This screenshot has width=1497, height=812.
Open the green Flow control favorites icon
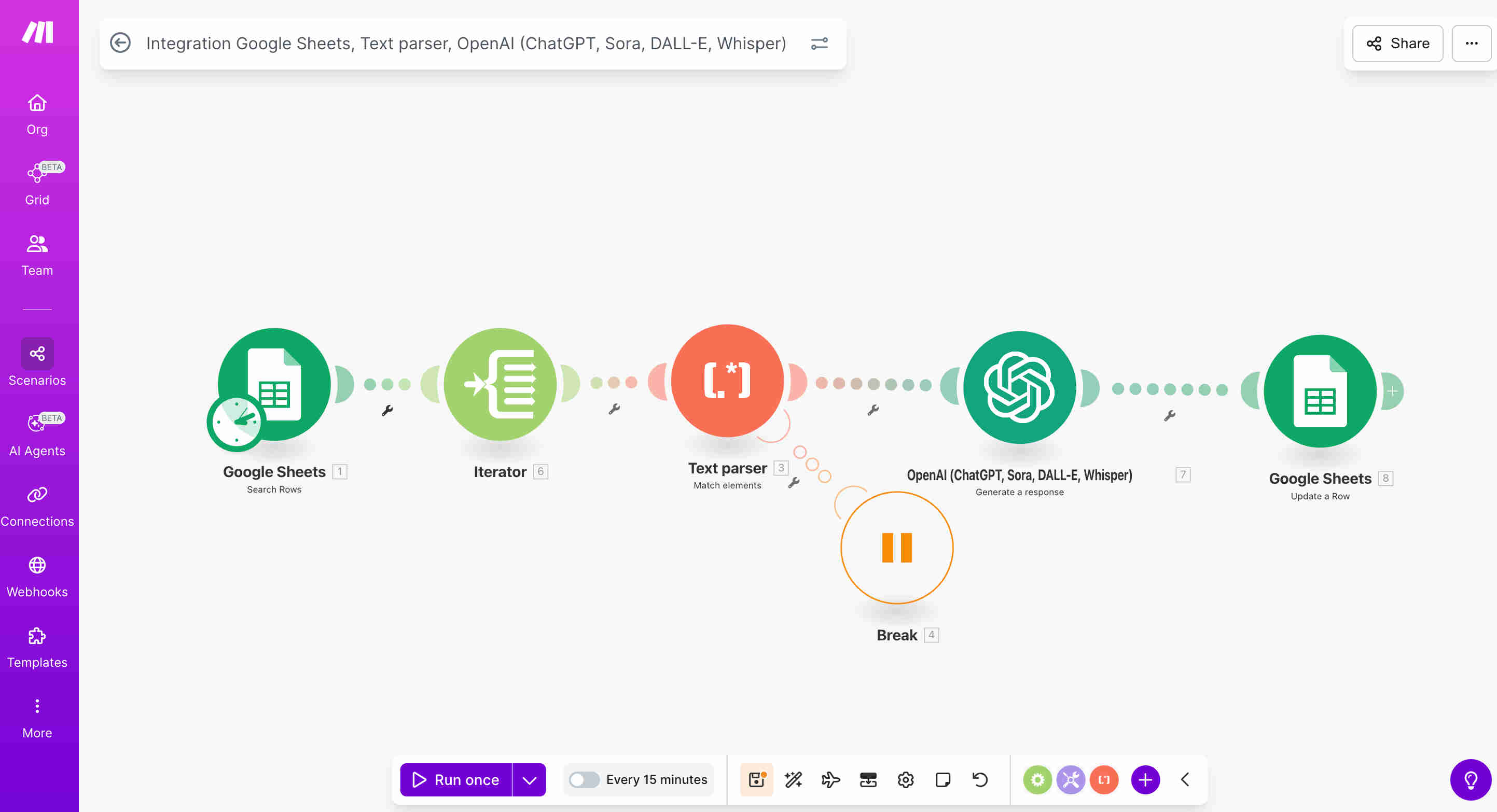(1037, 779)
